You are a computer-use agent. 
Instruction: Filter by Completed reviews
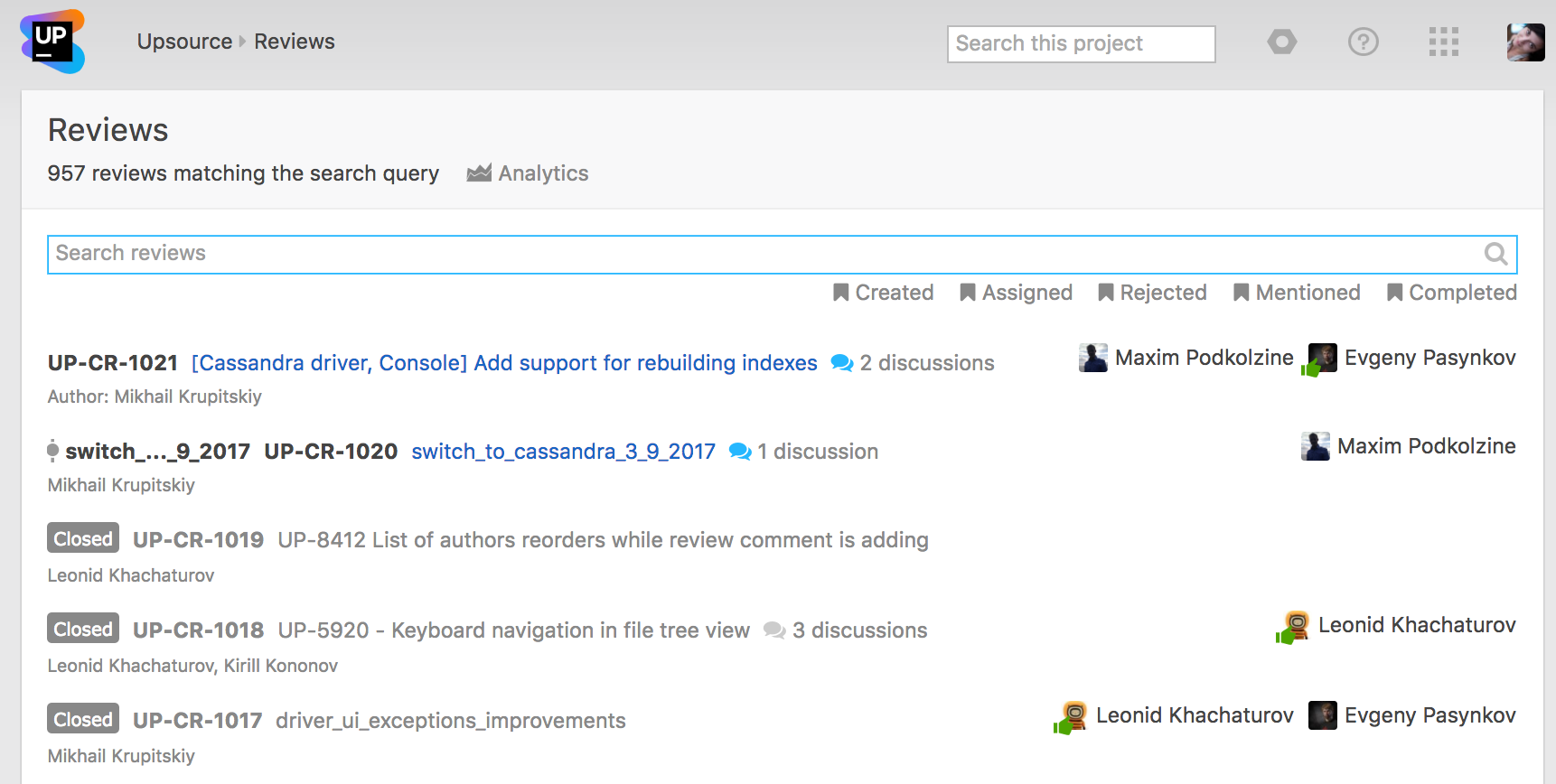point(1463,293)
